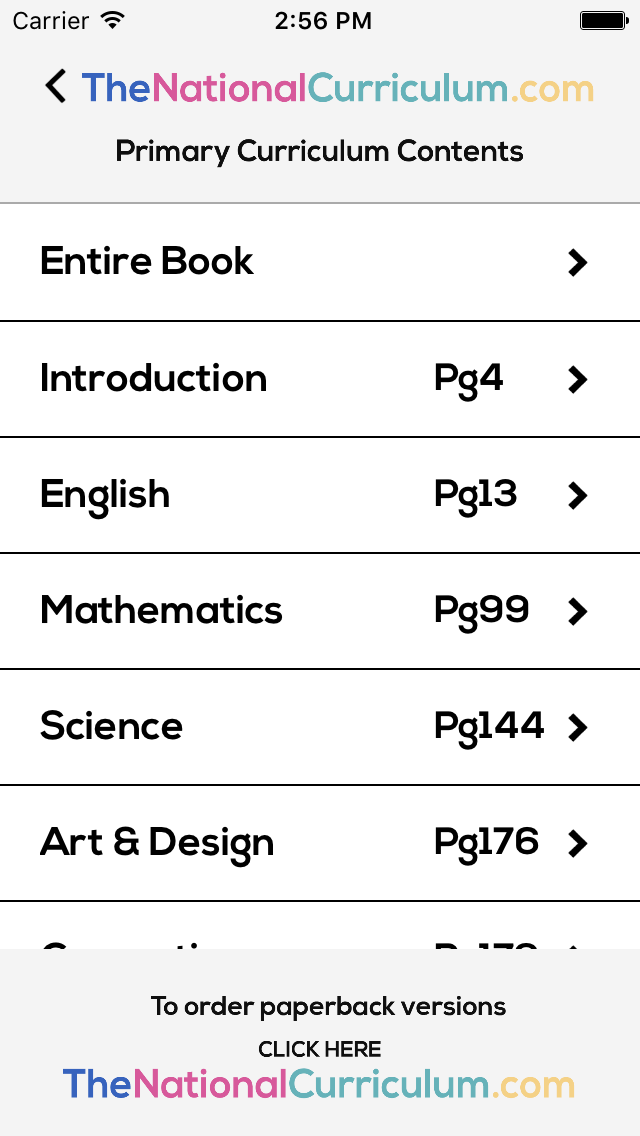Viewport: 640px width, 1136px height.
Task: Choose the Mathematics chapter title
Action: 161,610
